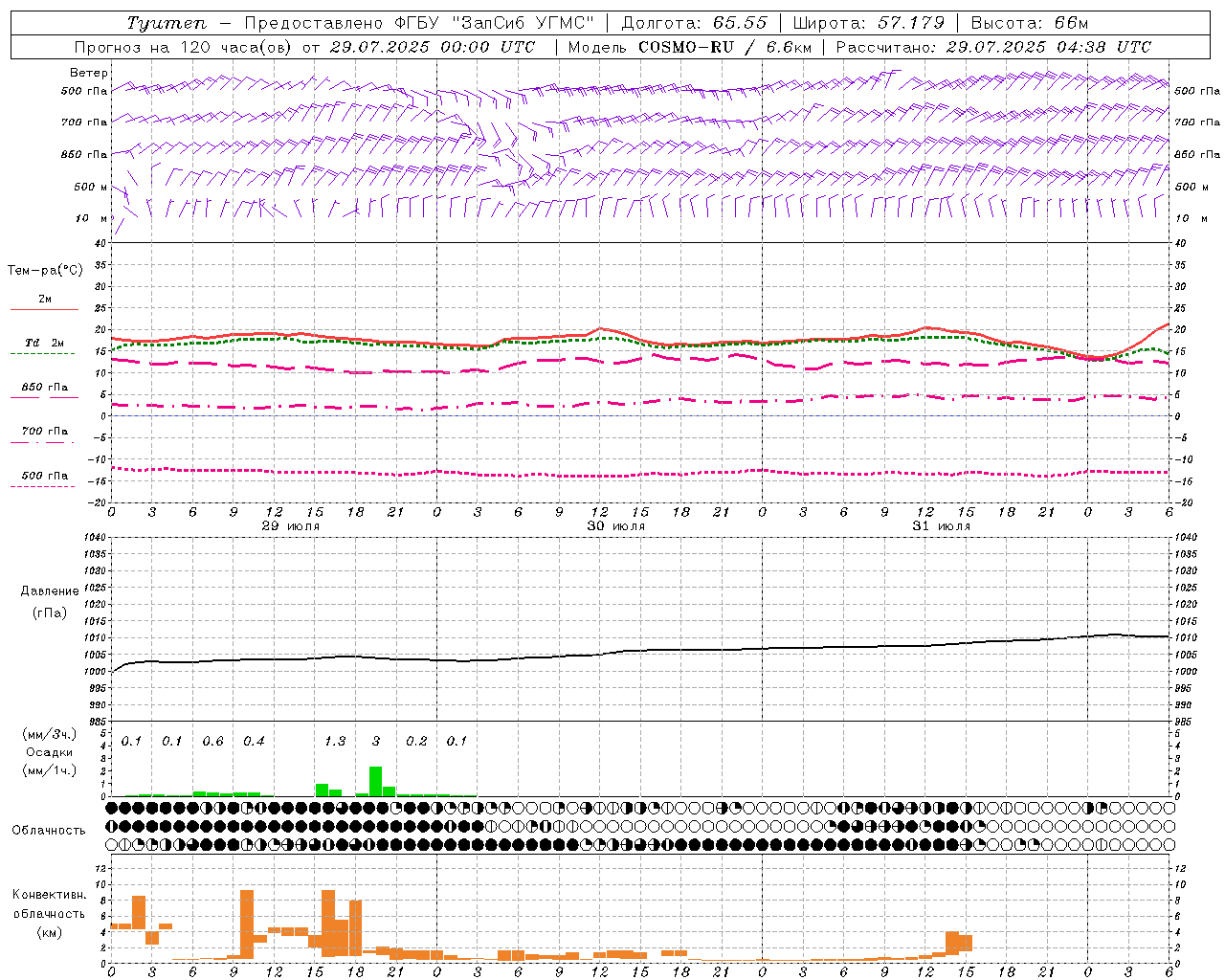Click the "Высота: 66м" header field
The image size is (1225, 980).
click(1029, 23)
